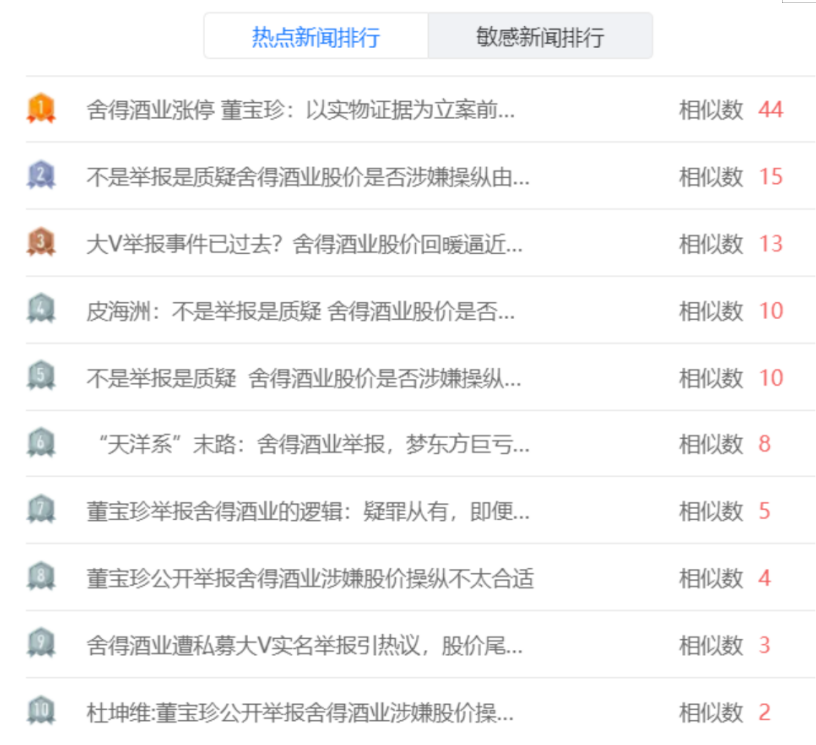Click similarity count 10 in rank 5 row
Image resolution: width=816 pixels, height=745 pixels.
tap(771, 378)
